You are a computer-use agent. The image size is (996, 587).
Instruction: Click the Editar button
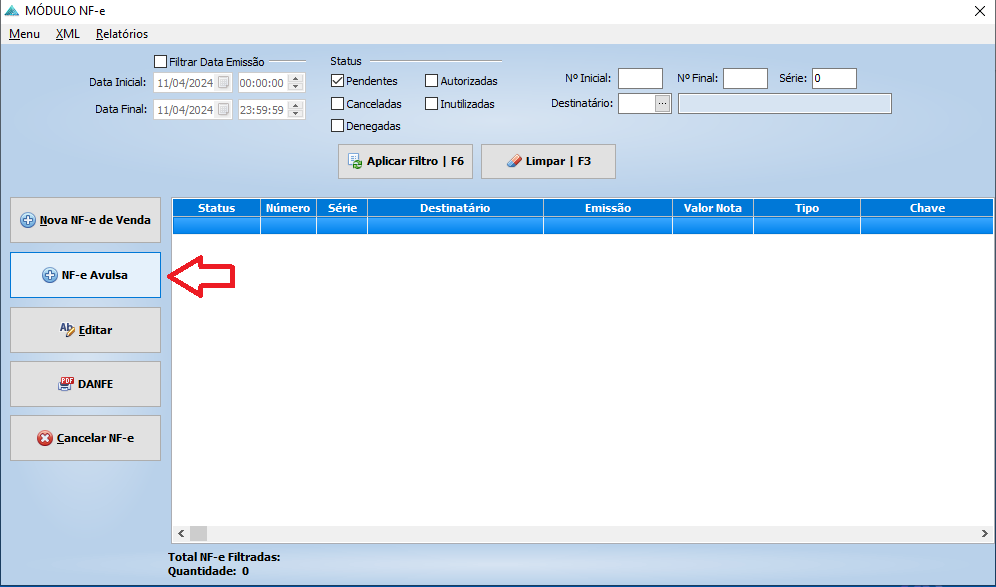pyautogui.click(x=85, y=330)
